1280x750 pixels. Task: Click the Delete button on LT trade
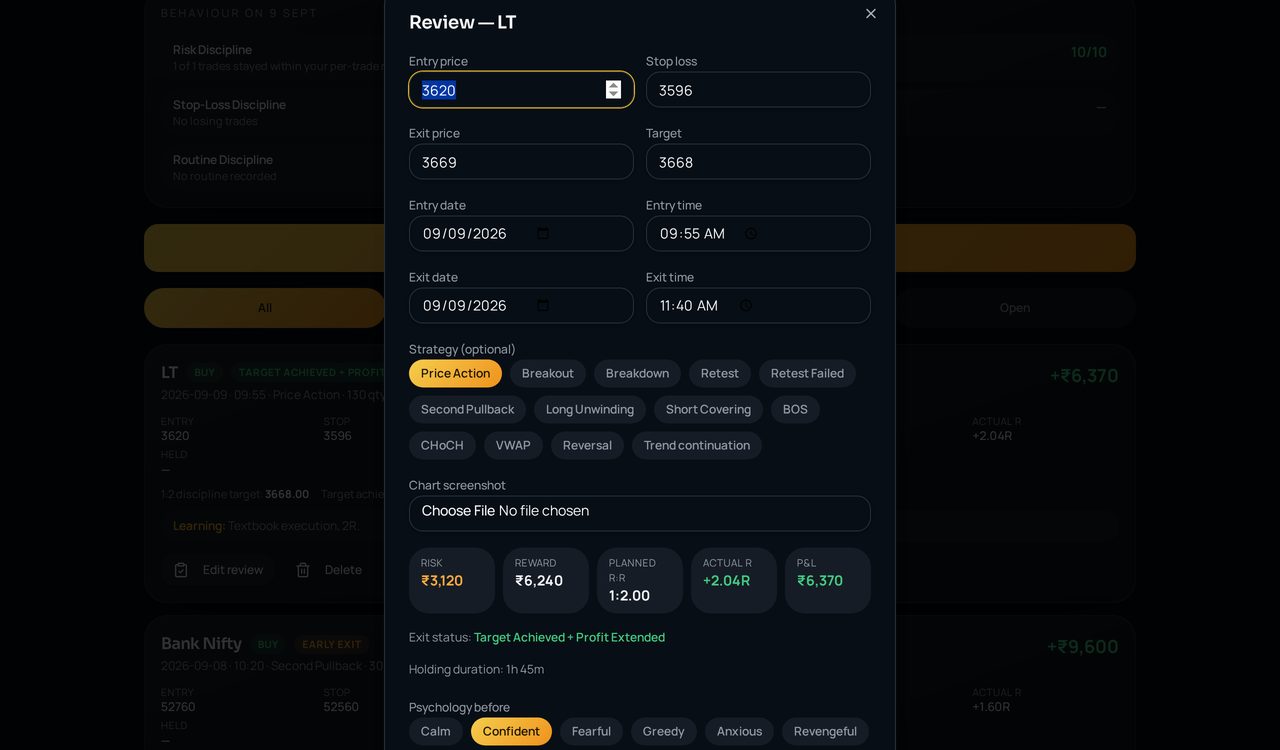tap(329, 570)
